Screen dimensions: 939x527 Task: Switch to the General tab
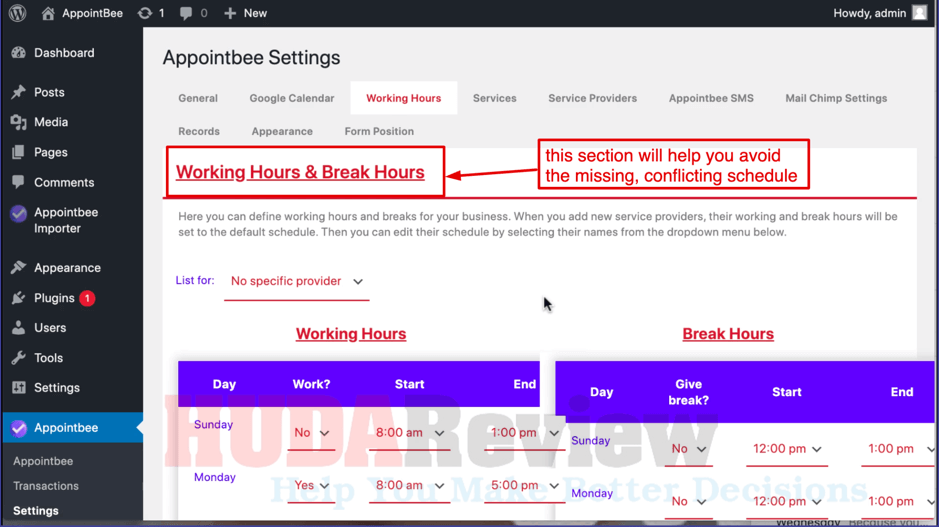(198, 98)
